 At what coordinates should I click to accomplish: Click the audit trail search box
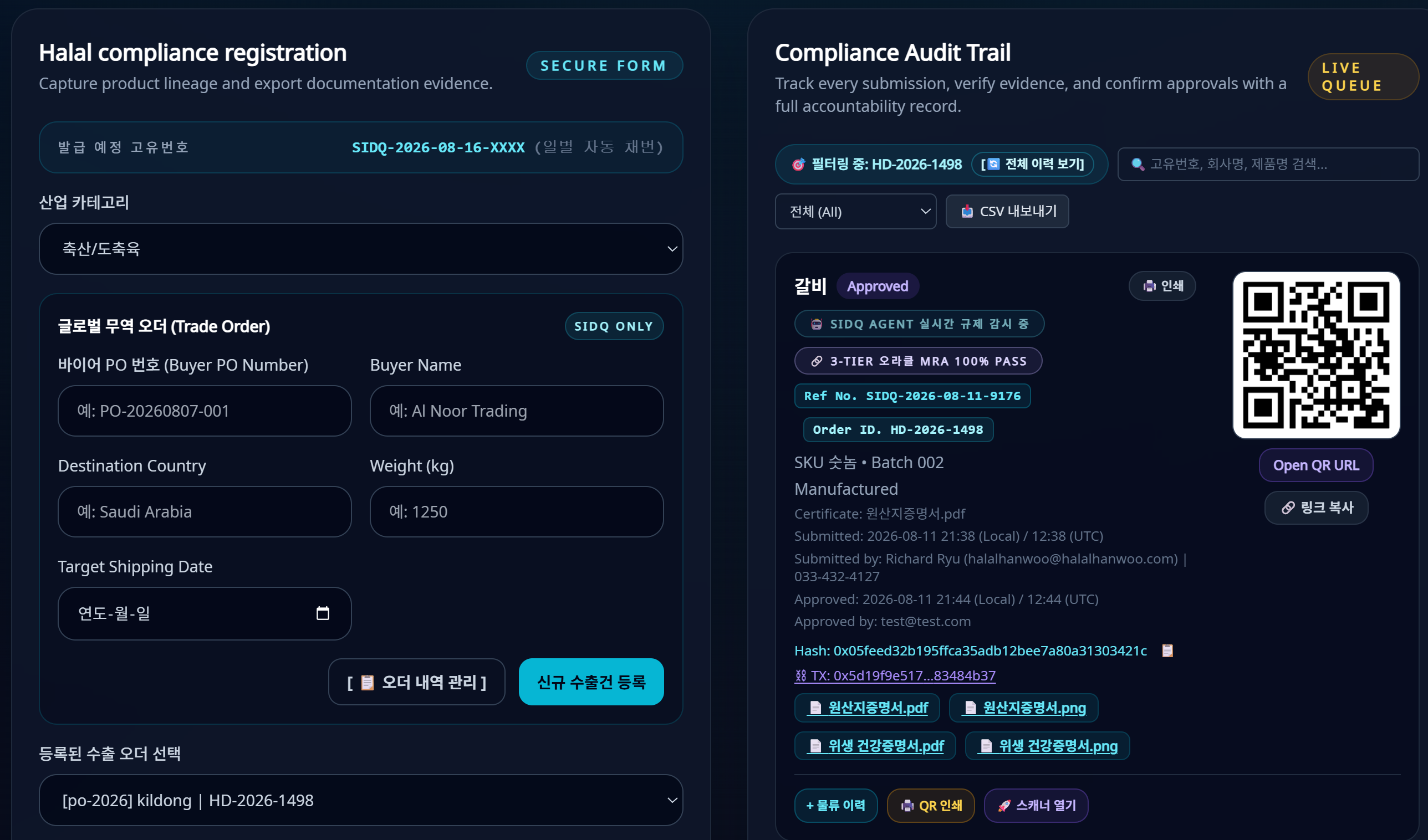tap(1268, 164)
